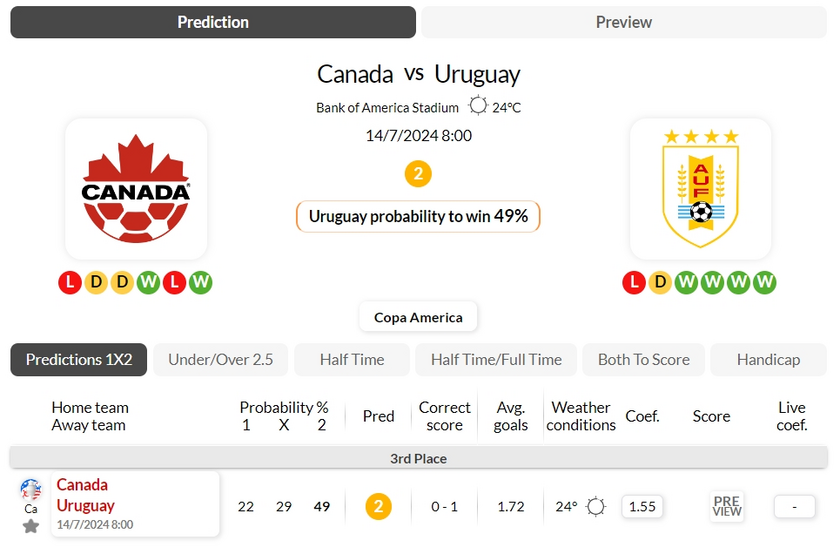Viewport: 840px width, 554px height.
Task: Open the Canada Uruguay match link
Action: tap(85, 495)
